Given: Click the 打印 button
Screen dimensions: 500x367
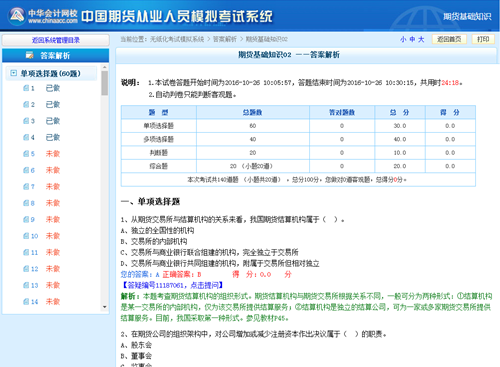Looking at the screenshot, I should pyautogui.click(x=483, y=39).
